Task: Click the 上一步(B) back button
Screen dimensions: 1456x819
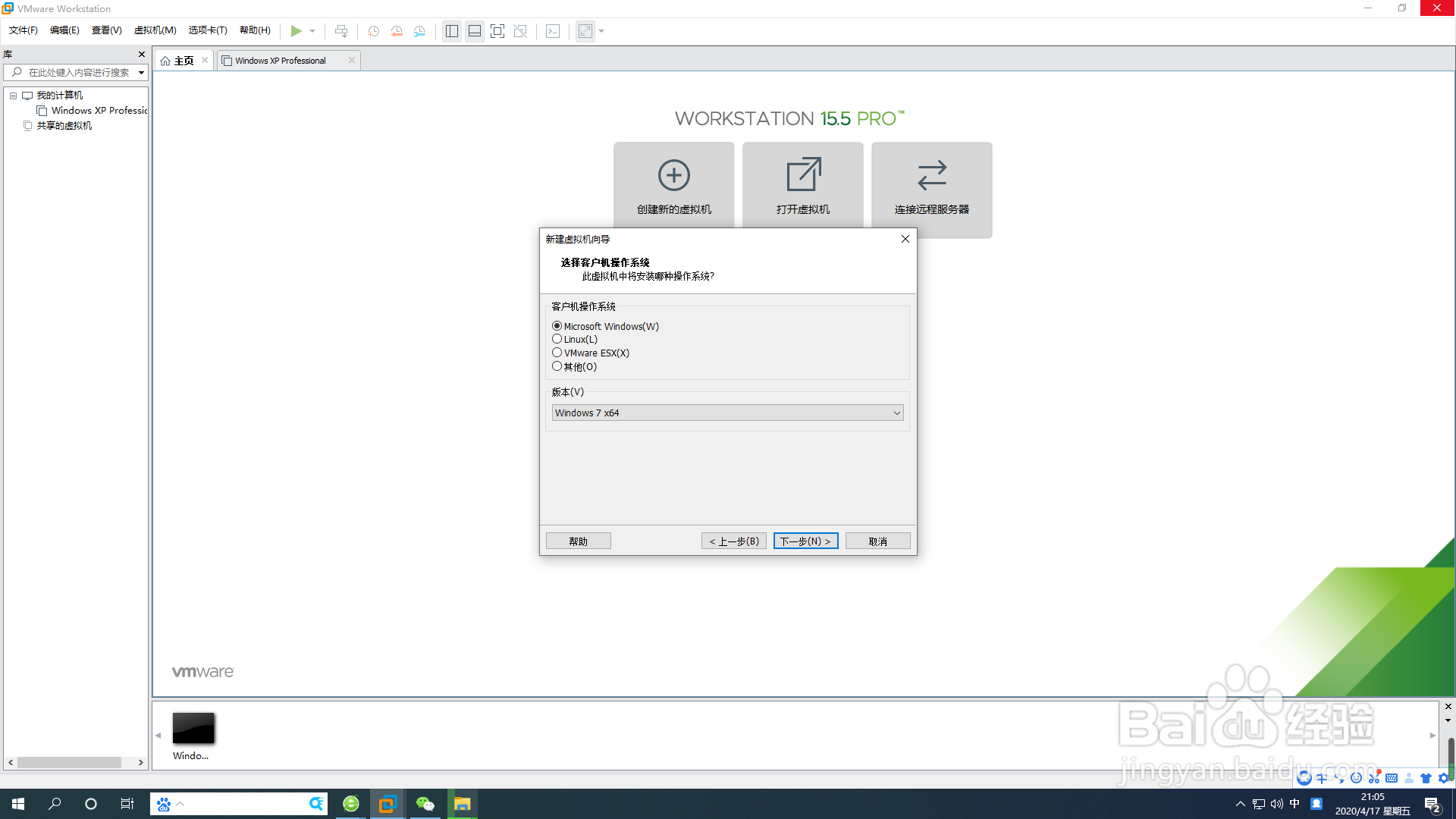Action: [733, 541]
